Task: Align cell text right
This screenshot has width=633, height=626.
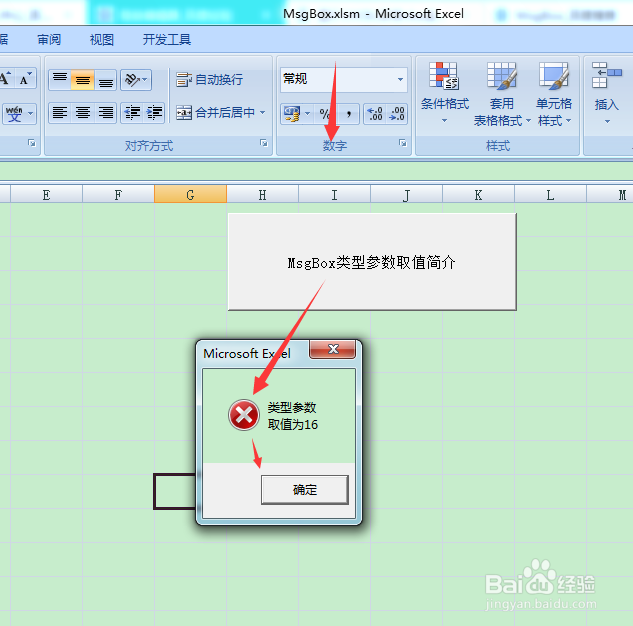Action: [106, 113]
